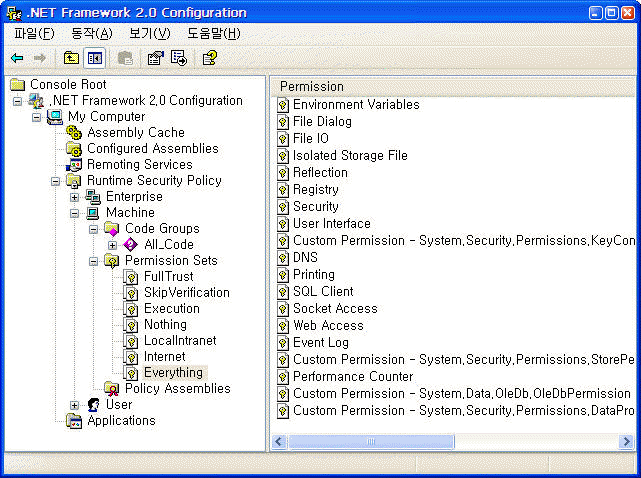Click the Permission Sets folder icon
Screen dimensions: 641x478
(x=112, y=260)
